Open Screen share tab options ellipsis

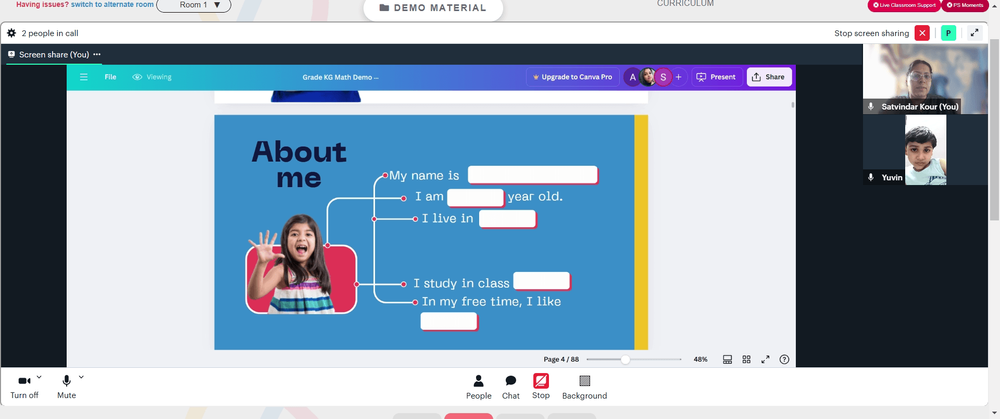(x=97, y=54)
